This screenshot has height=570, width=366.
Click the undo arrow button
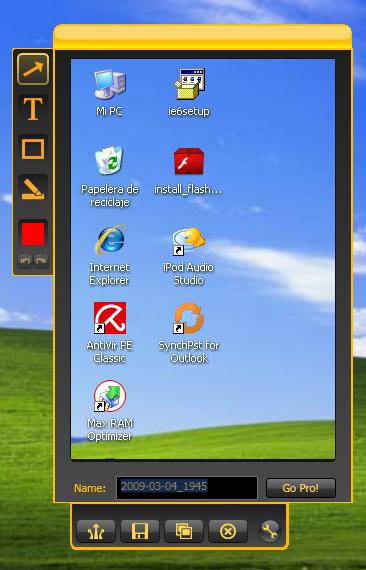[25, 261]
